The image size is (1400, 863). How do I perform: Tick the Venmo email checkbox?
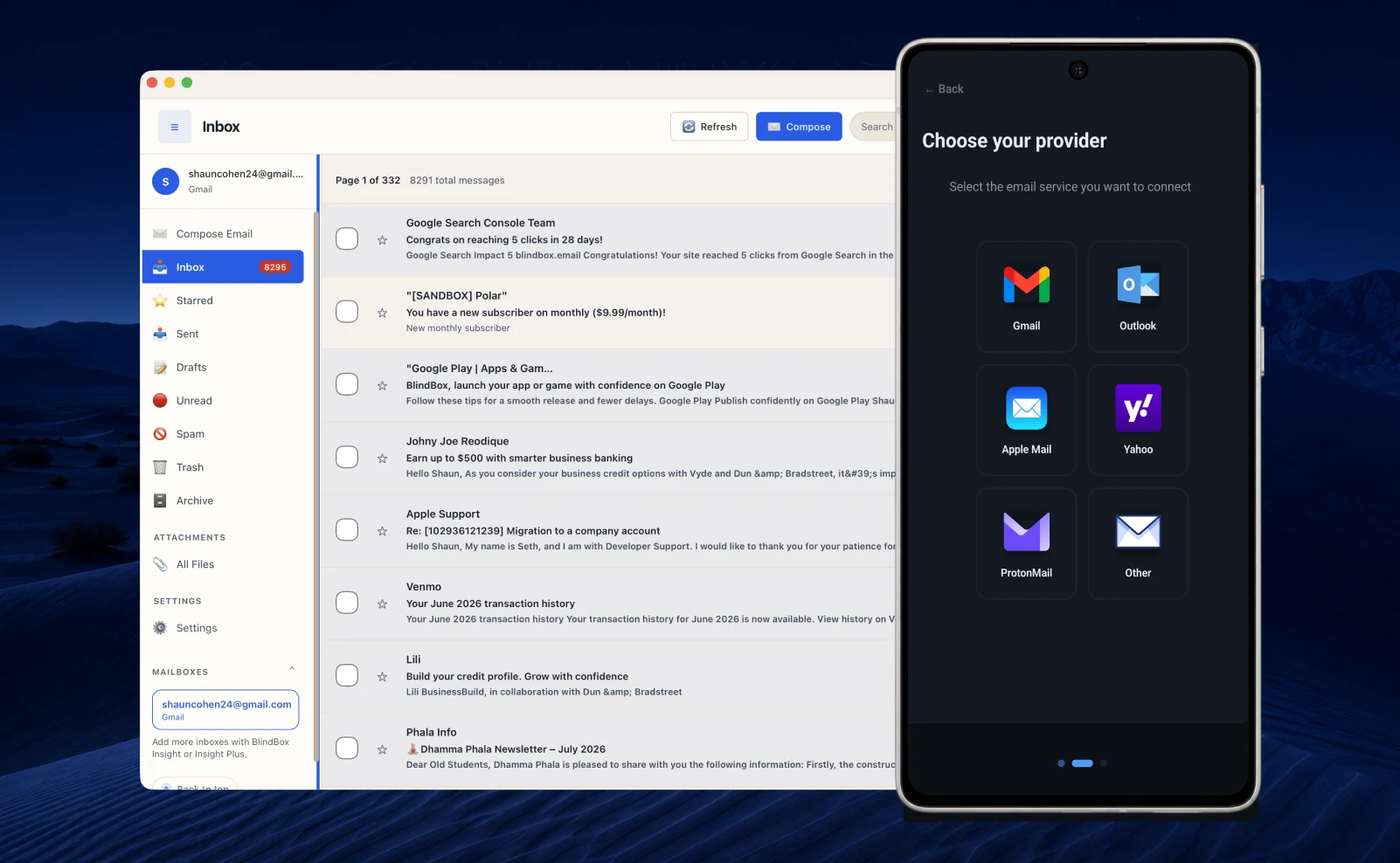tap(347, 603)
